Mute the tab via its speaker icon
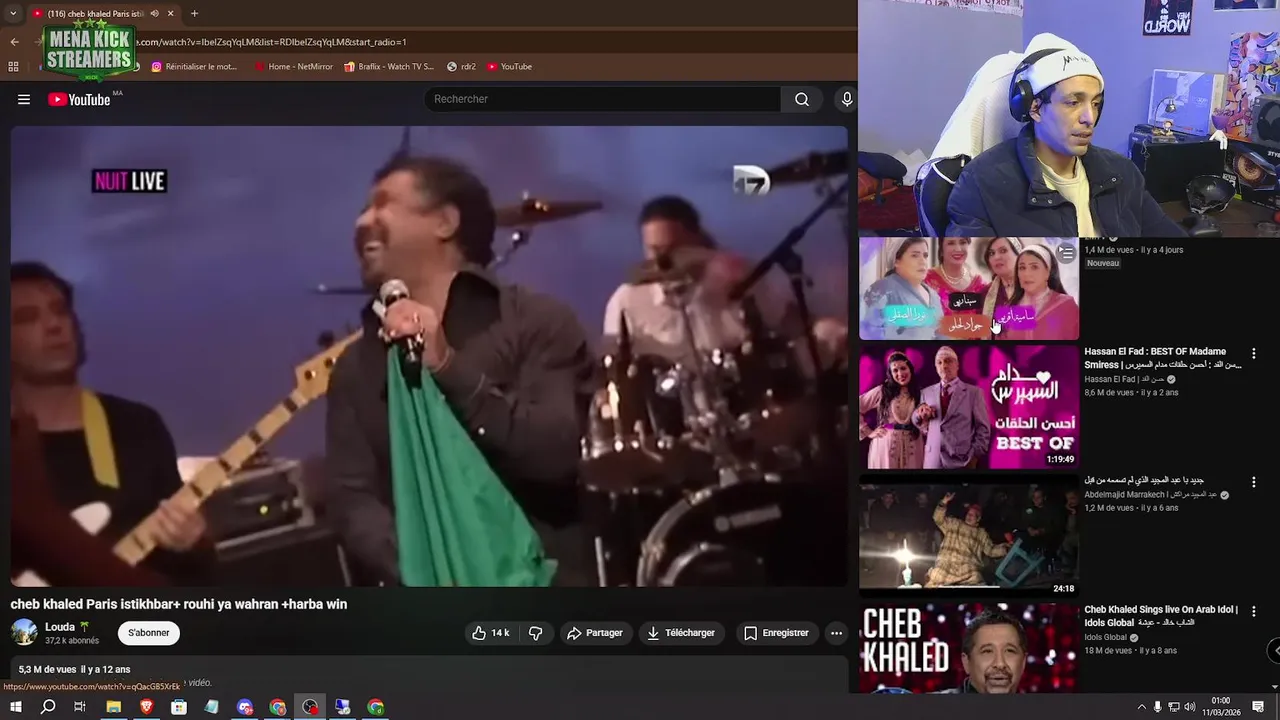Viewport: 1280px width, 720px height. point(154,13)
